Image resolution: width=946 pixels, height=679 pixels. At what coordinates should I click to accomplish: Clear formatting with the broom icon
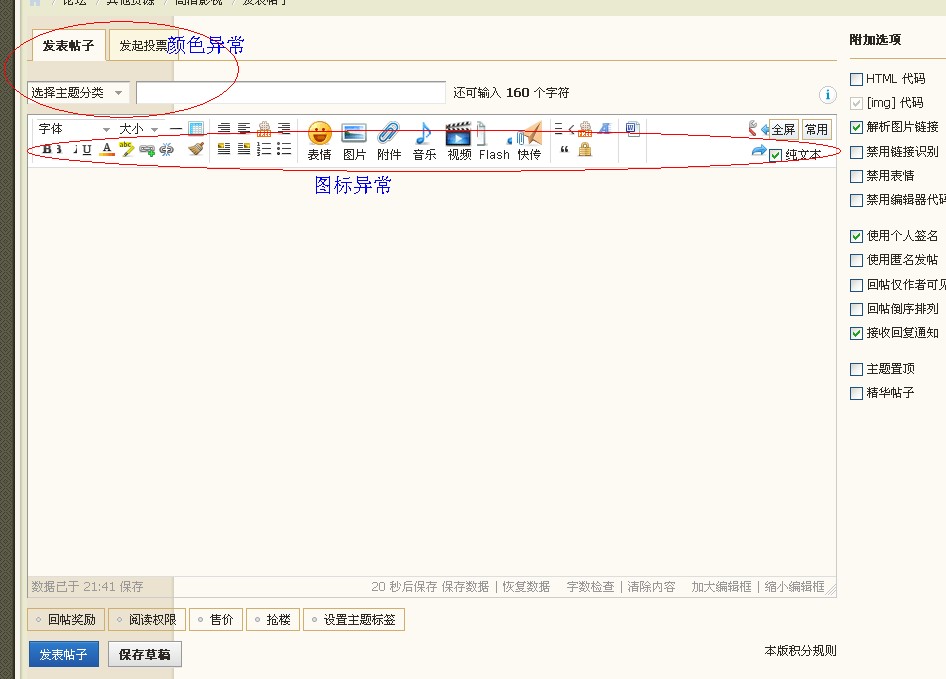point(195,148)
